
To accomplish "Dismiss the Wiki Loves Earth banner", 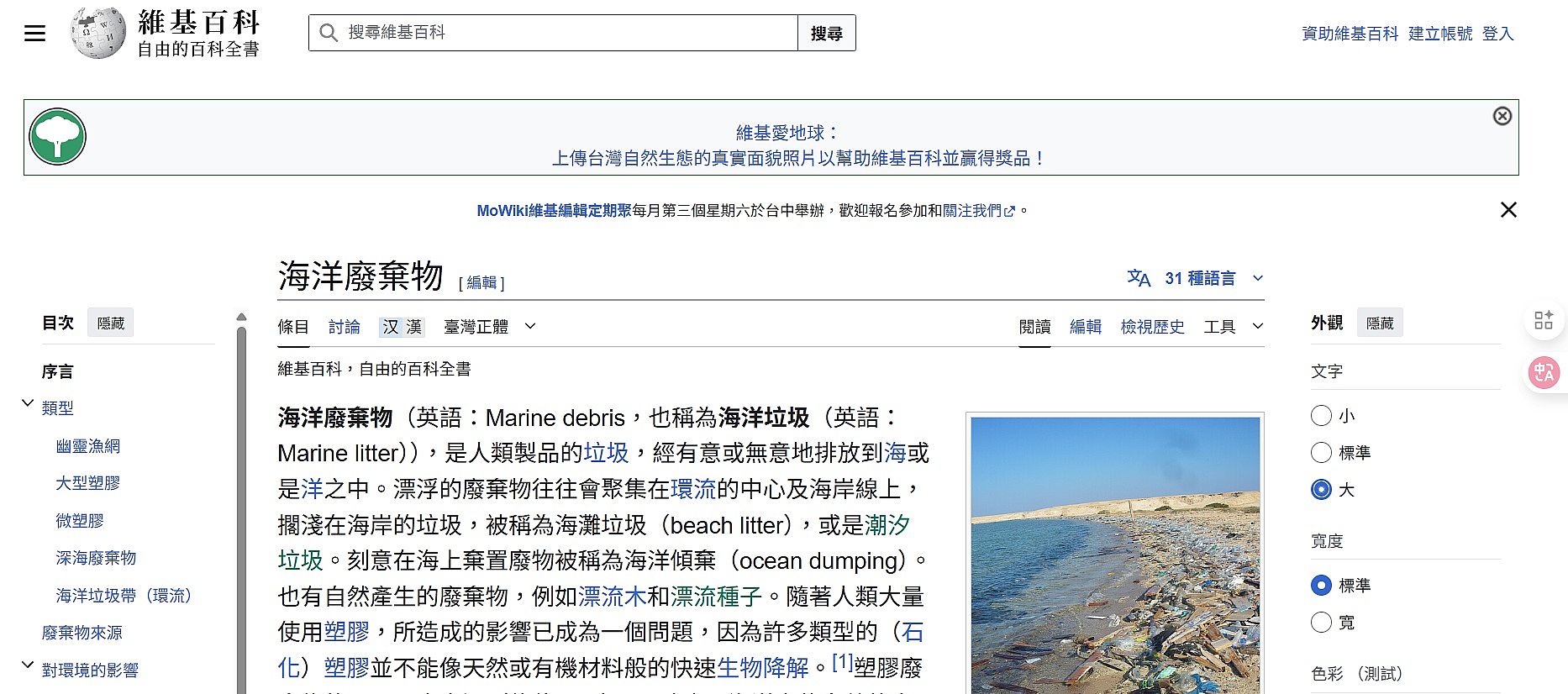I will (1502, 116).
